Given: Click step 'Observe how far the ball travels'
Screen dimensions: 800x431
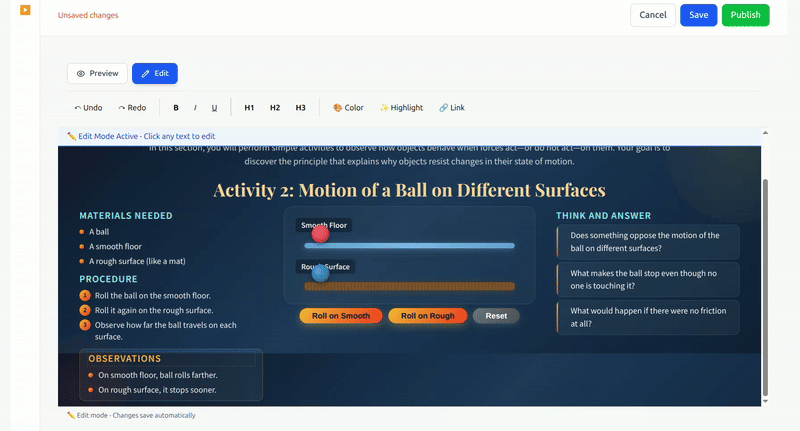Looking at the screenshot, I should tap(165, 331).
